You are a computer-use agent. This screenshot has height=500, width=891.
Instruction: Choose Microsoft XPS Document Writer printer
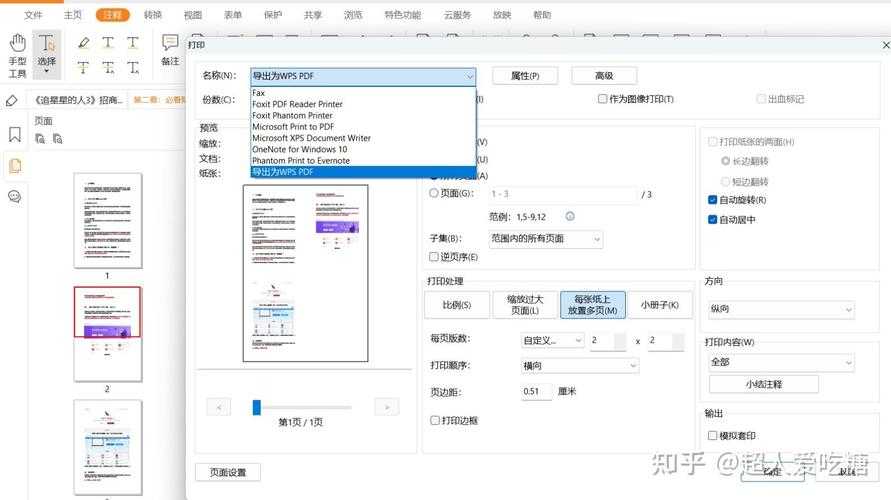click(363, 138)
